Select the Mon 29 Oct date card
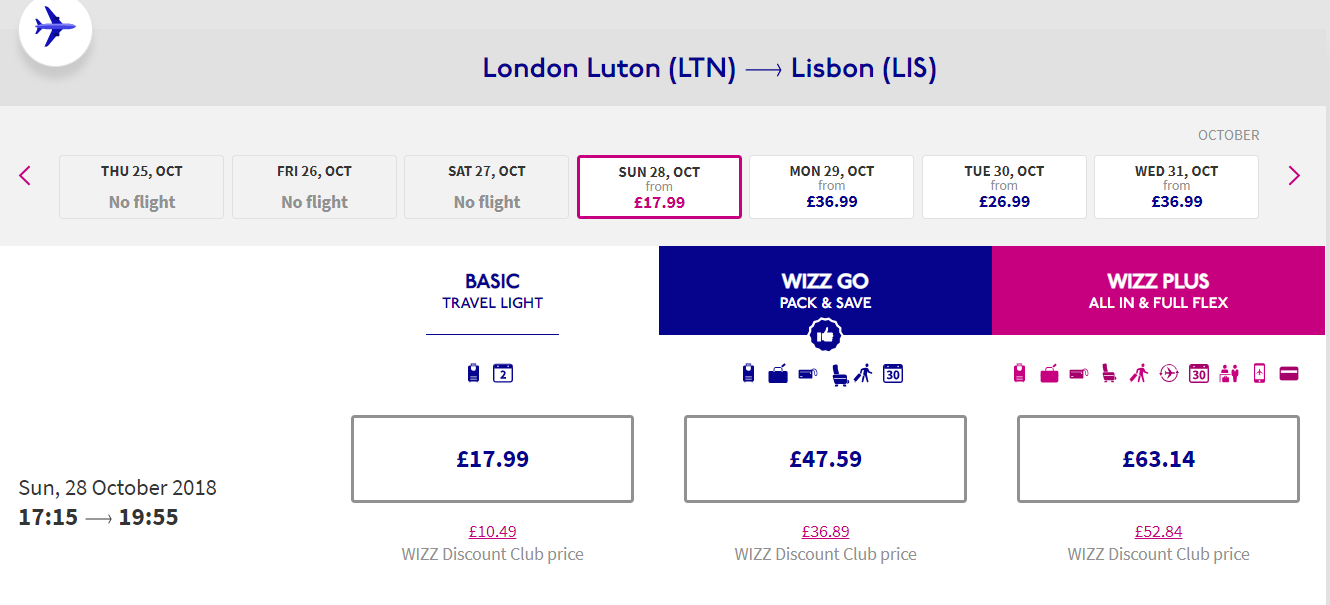The width and height of the screenshot is (1330, 605). click(832, 187)
